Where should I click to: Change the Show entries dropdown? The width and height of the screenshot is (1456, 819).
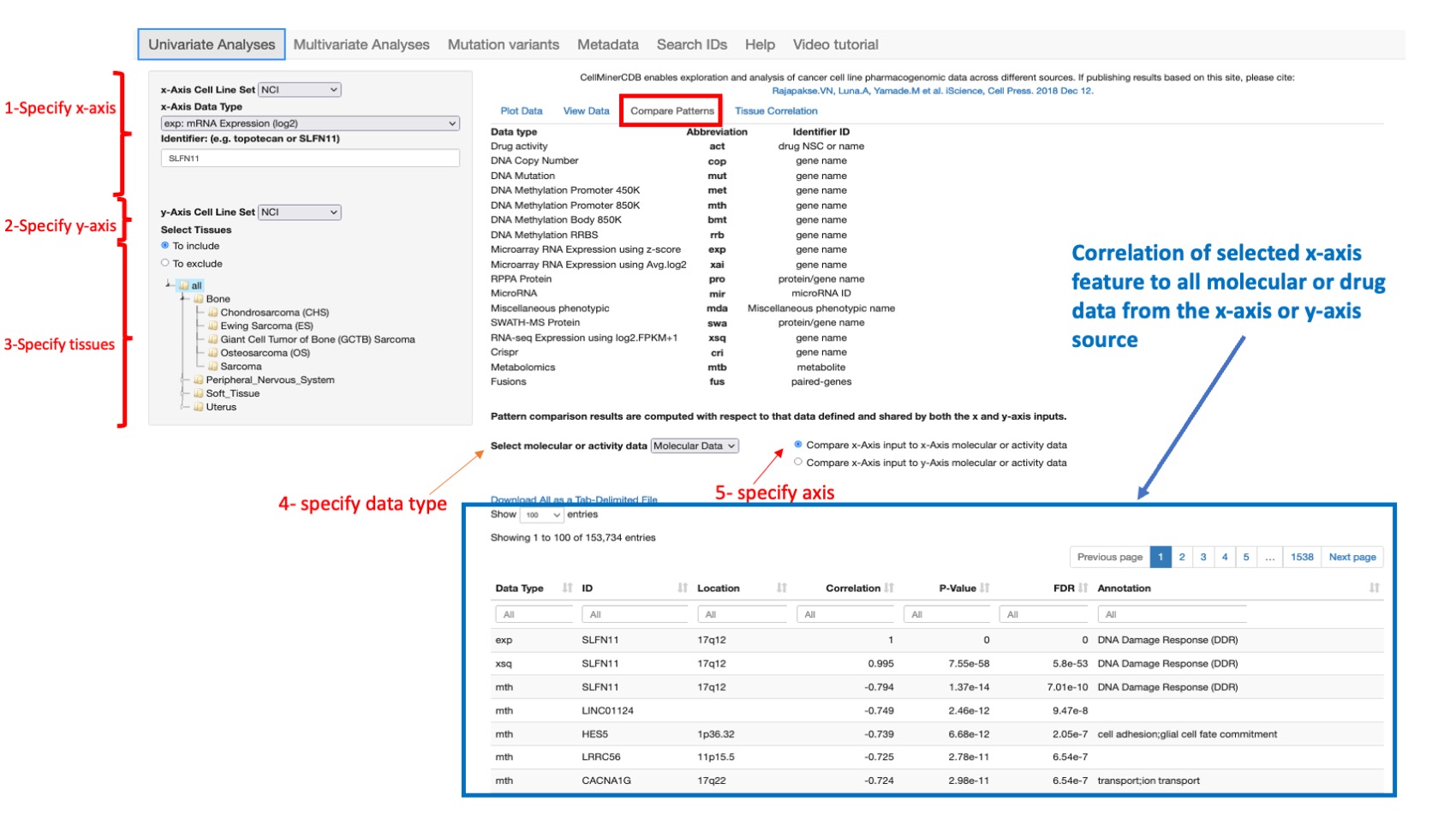point(543,514)
